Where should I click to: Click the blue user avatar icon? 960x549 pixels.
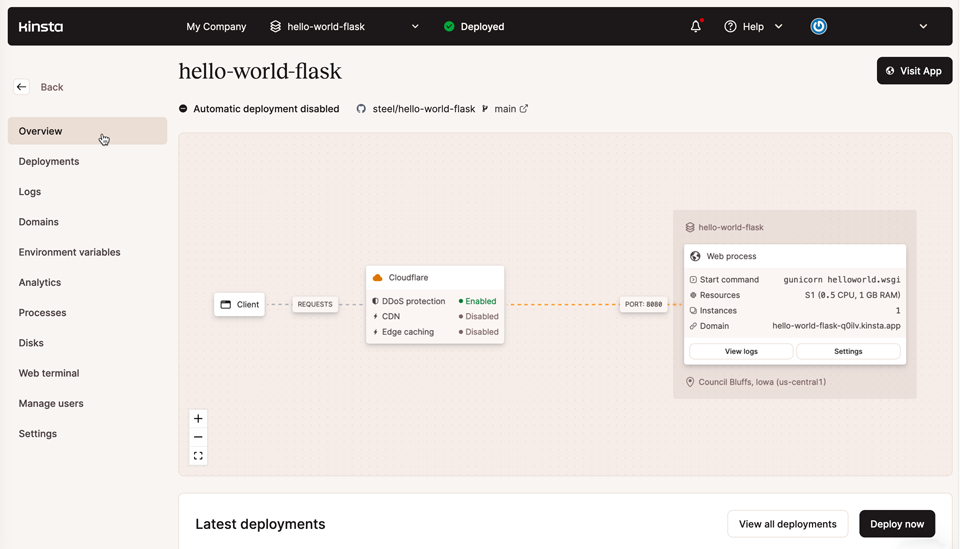click(819, 26)
